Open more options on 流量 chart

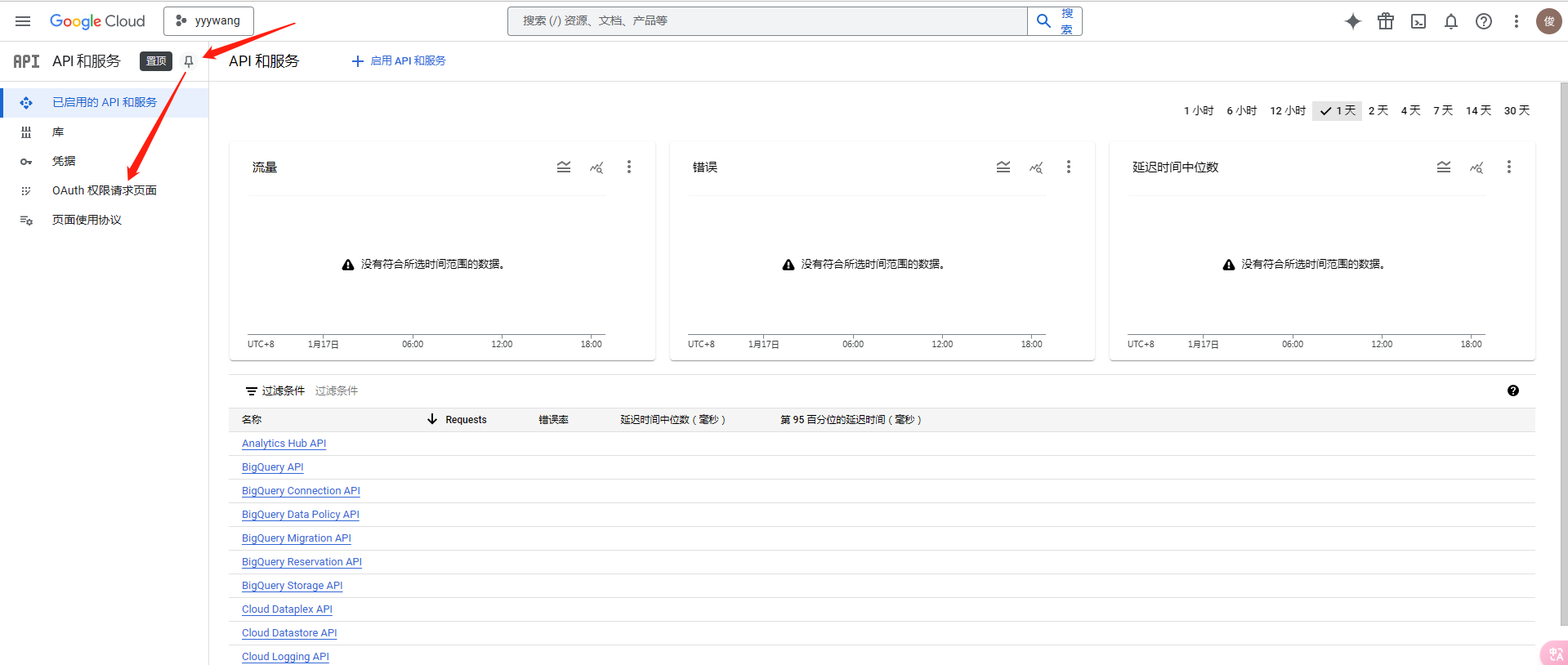(x=629, y=167)
